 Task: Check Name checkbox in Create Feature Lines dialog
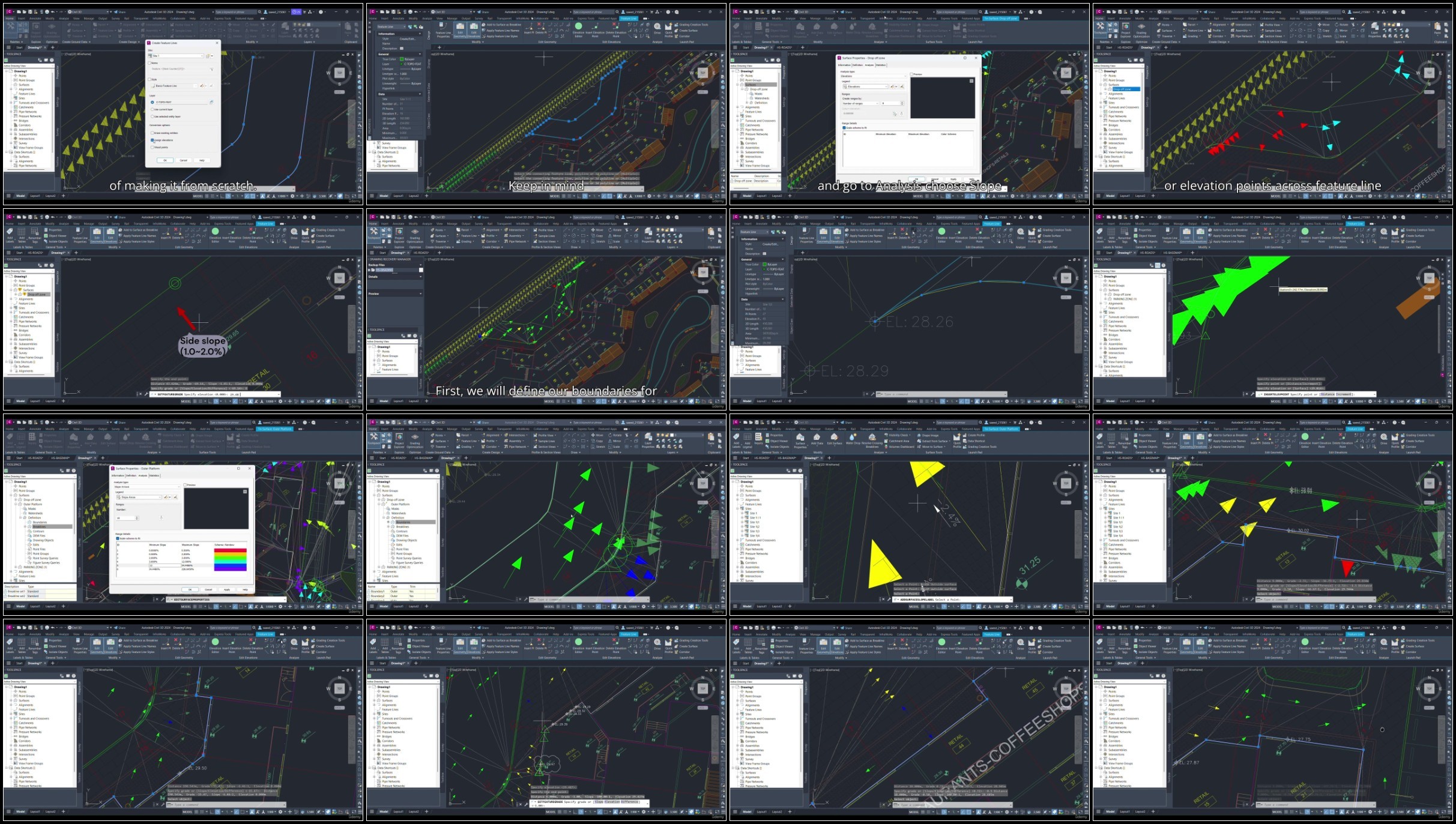coord(150,63)
